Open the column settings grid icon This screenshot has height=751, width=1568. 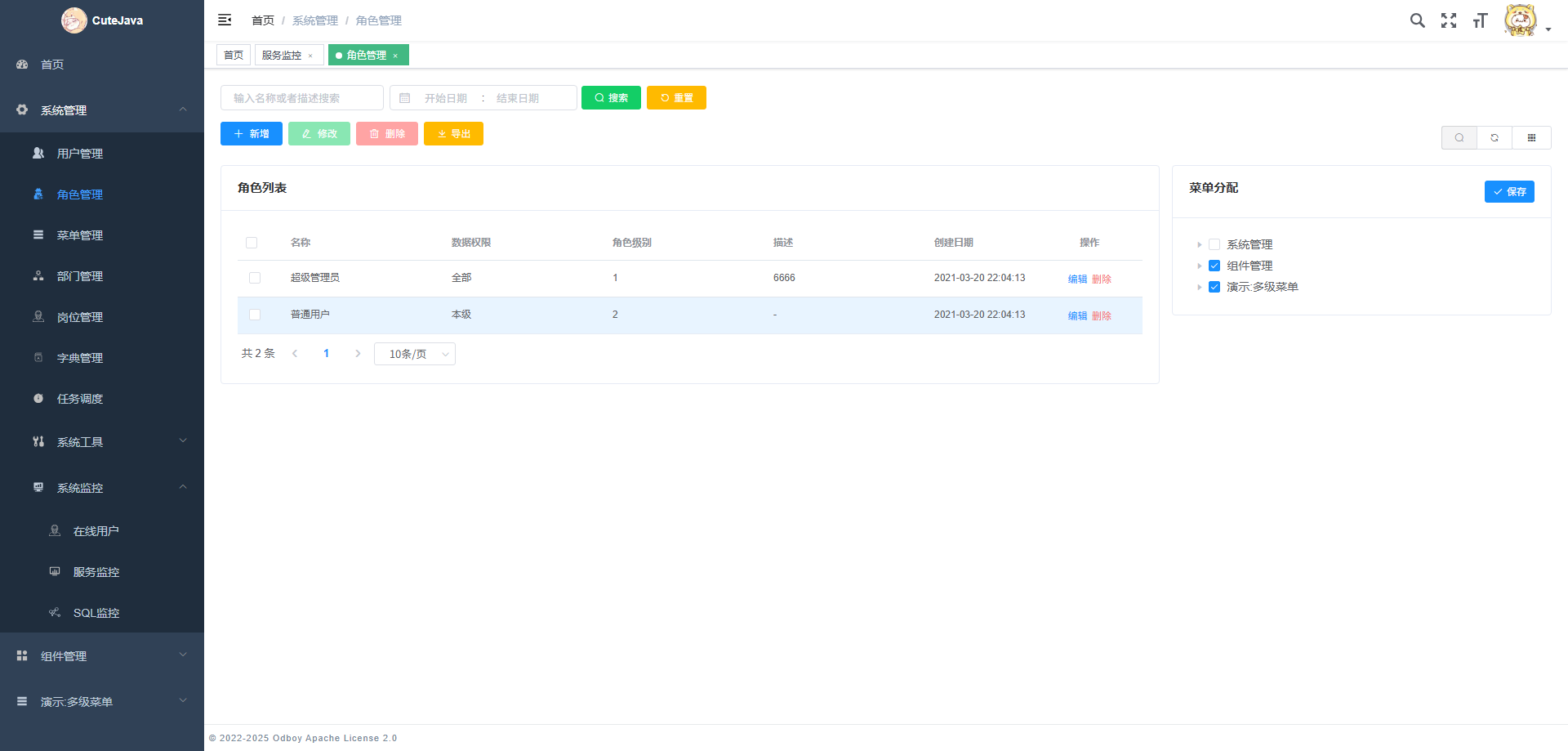(x=1531, y=138)
